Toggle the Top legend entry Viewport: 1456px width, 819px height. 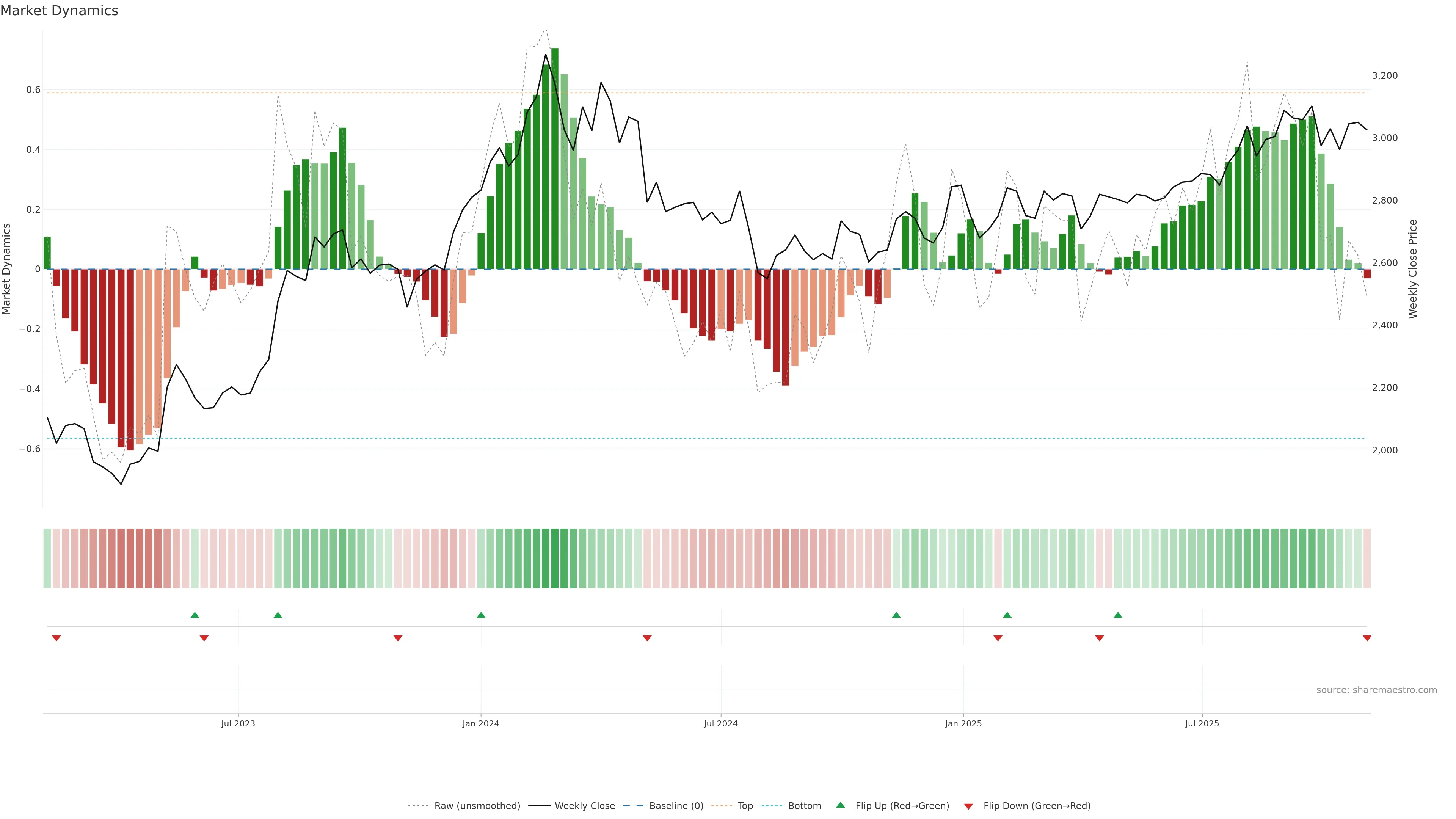pyautogui.click(x=745, y=806)
